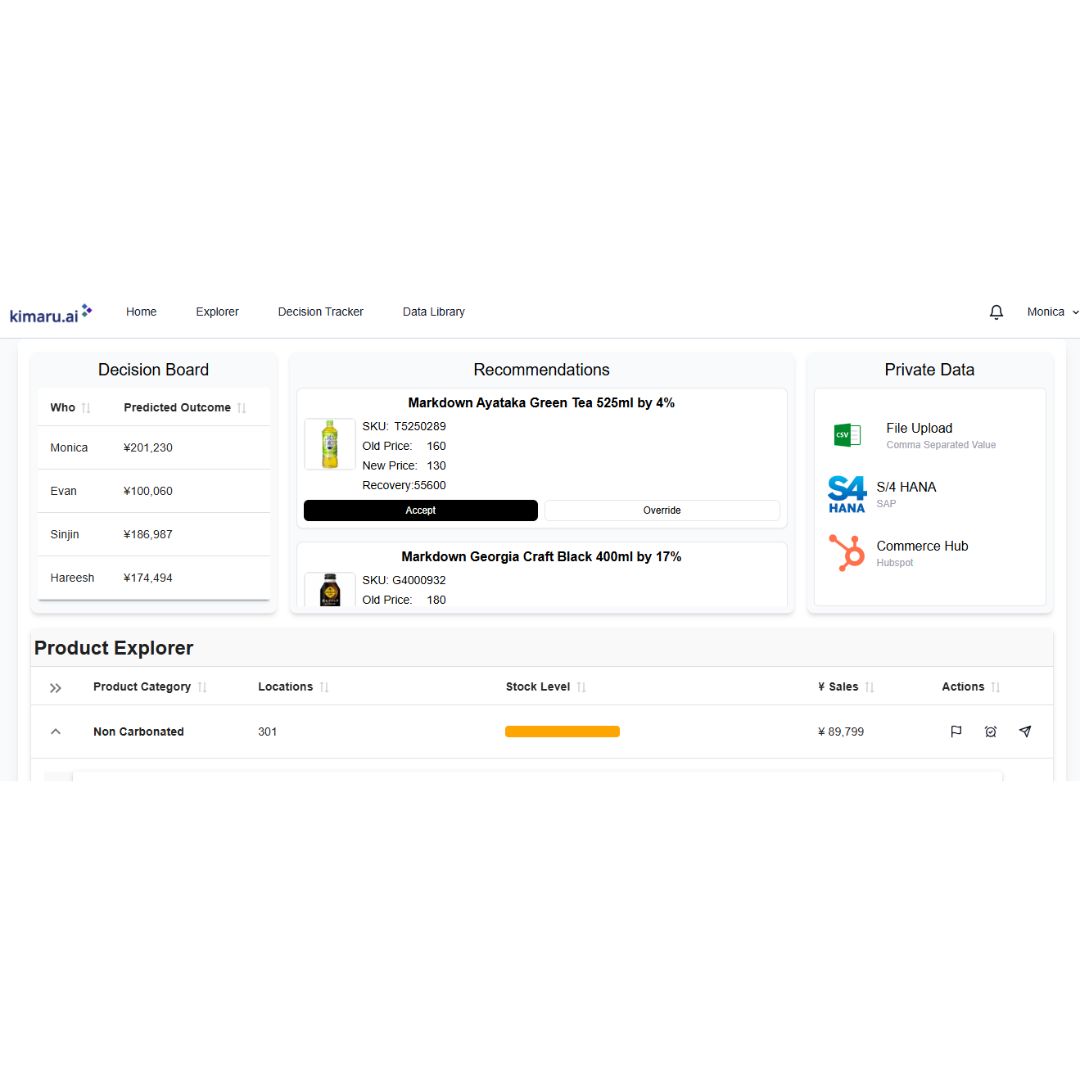
Task: Sort by Actions column
Action: tap(996, 687)
